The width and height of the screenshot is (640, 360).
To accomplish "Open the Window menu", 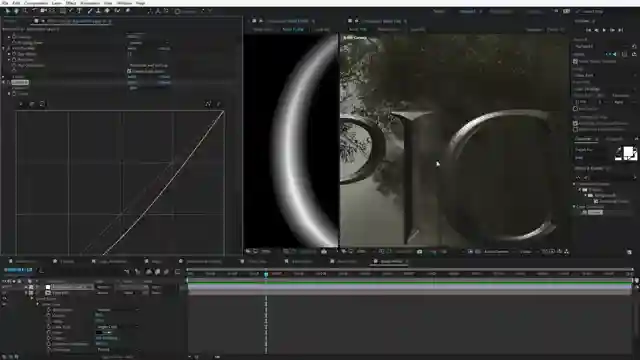I will pyautogui.click(x=124, y=3).
